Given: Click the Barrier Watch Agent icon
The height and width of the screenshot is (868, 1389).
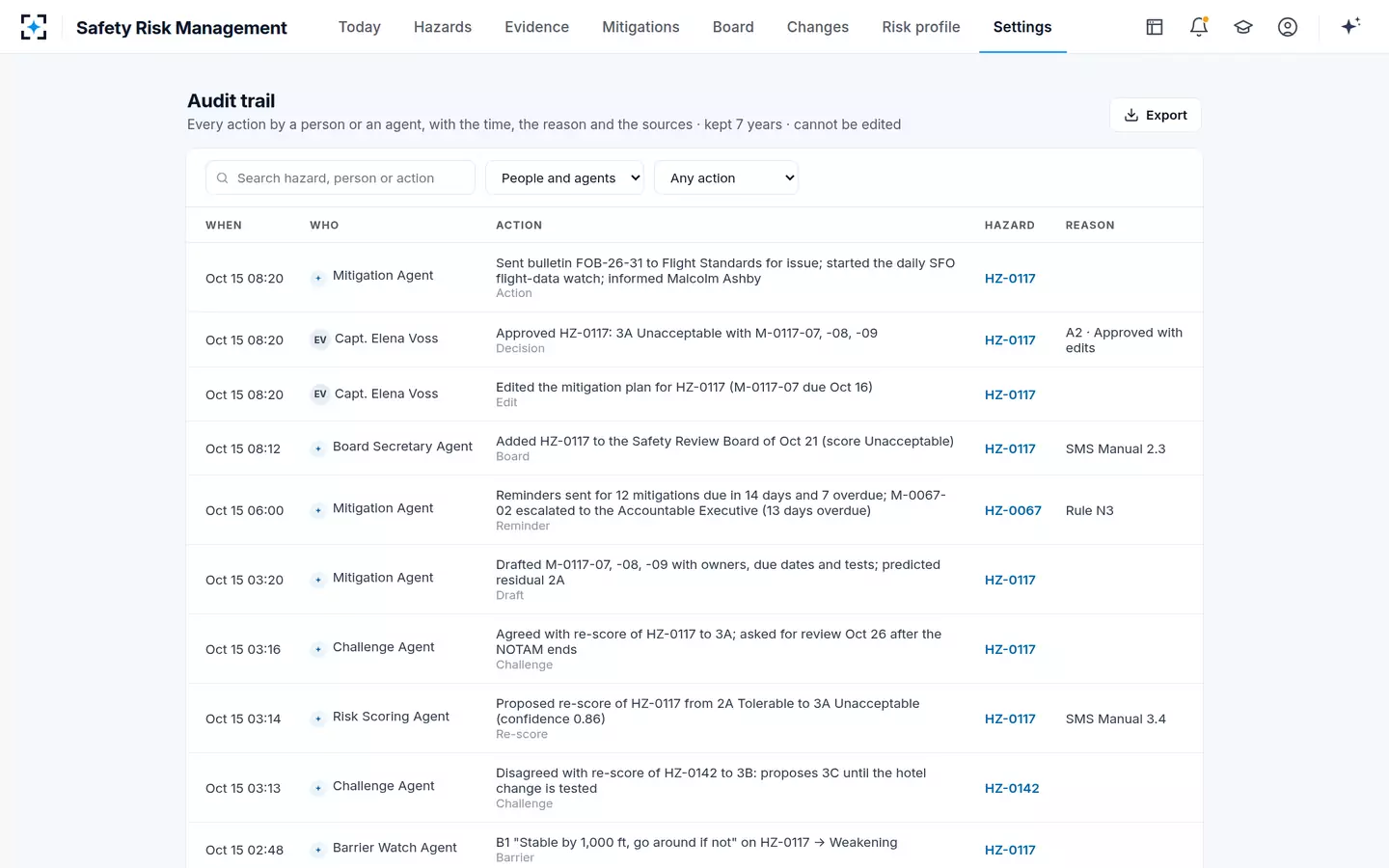Looking at the screenshot, I should tap(318, 850).
